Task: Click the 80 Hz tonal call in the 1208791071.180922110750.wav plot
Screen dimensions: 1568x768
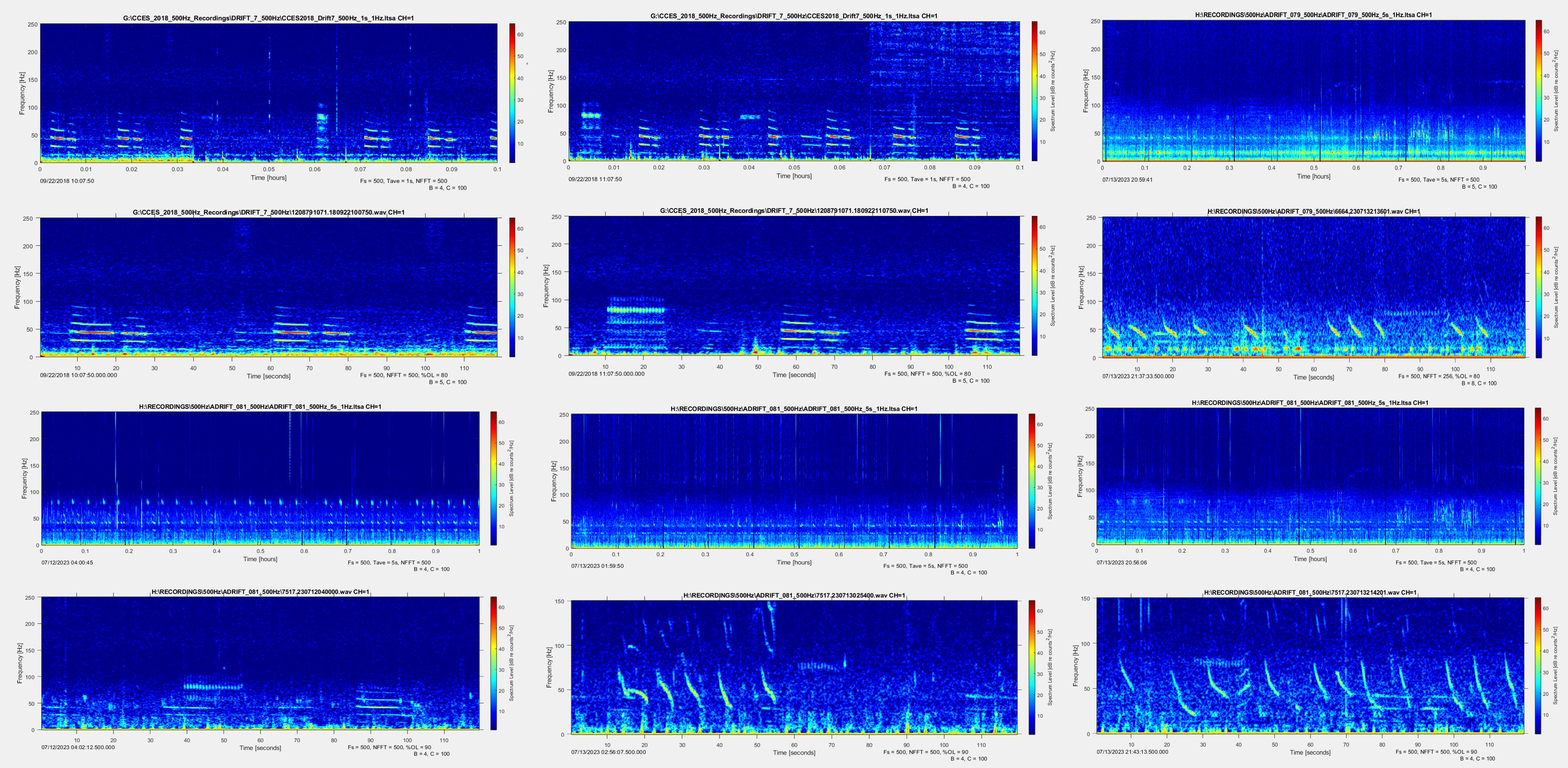Action: click(635, 310)
